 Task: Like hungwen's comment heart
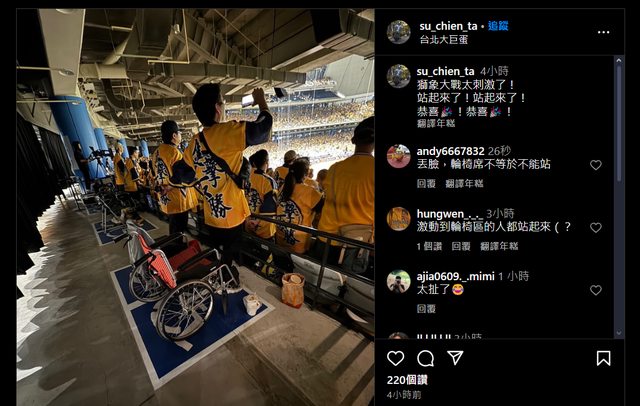pyautogui.click(x=596, y=228)
